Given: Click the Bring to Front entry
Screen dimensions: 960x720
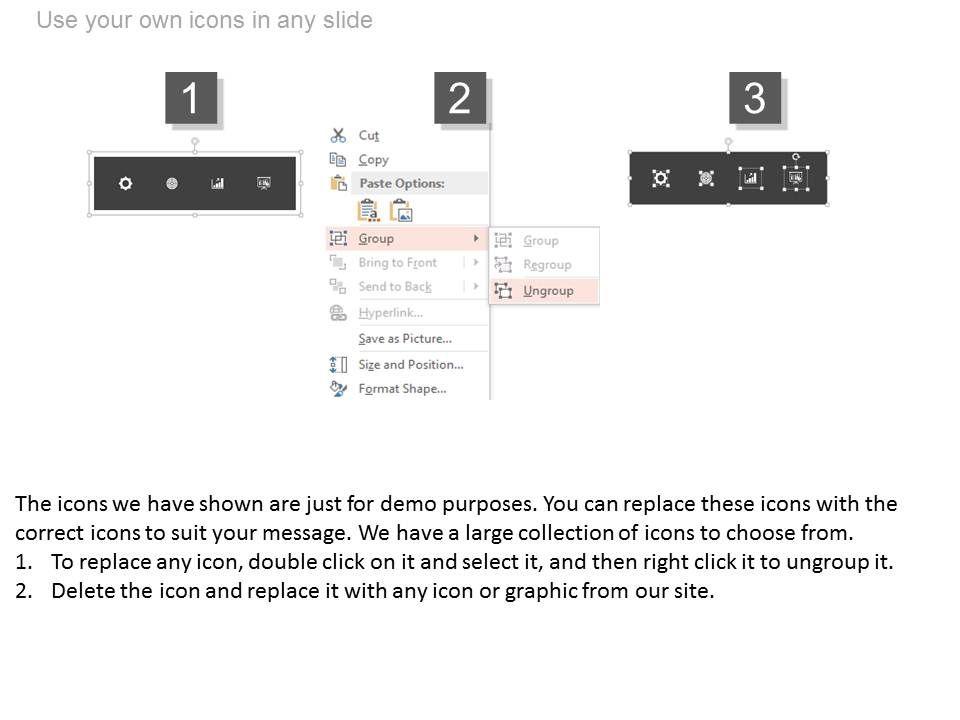Looking at the screenshot, I should [x=399, y=263].
